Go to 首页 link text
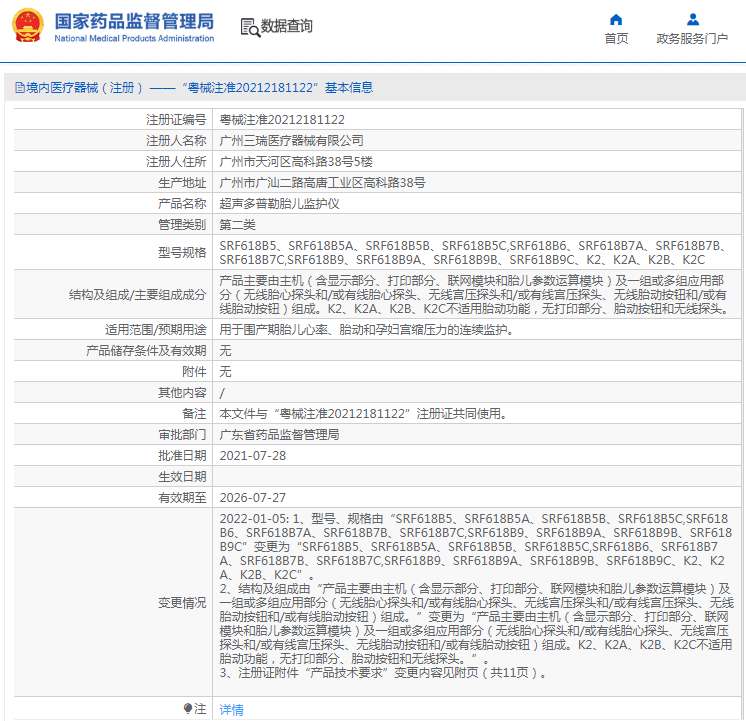This screenshot has width=746, height=721. click(x=616, y=39)
